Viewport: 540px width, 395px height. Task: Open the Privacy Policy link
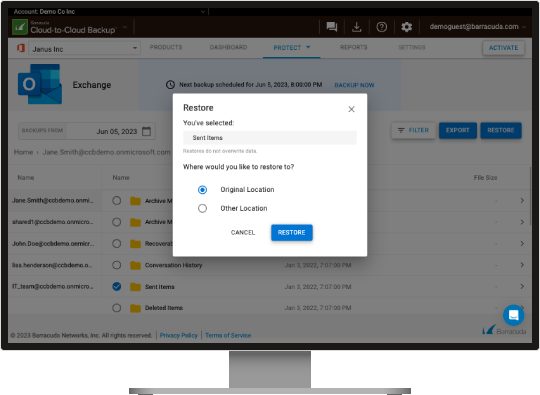[x=178, y=335]
